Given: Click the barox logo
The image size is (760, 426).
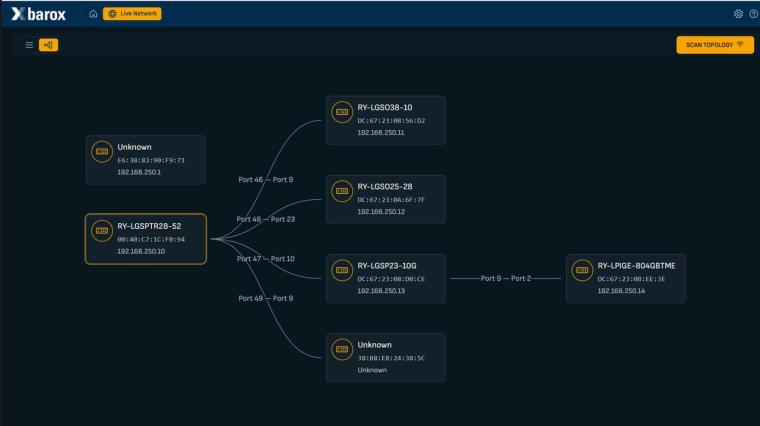Looking at the screenshot, I should 38,14.
